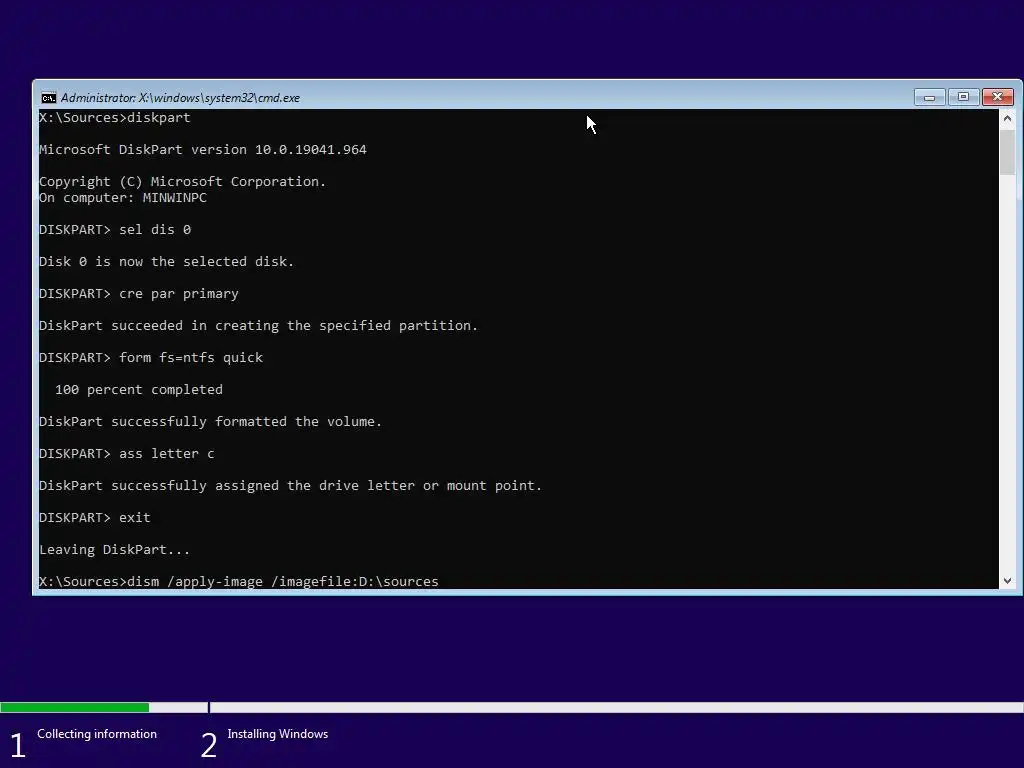This screenshot has height=768, width=1024.
Task: Click the 'DISKPART> form fs=ntfs quick' line
Action: pyautogui.click(x=151, y=358)
